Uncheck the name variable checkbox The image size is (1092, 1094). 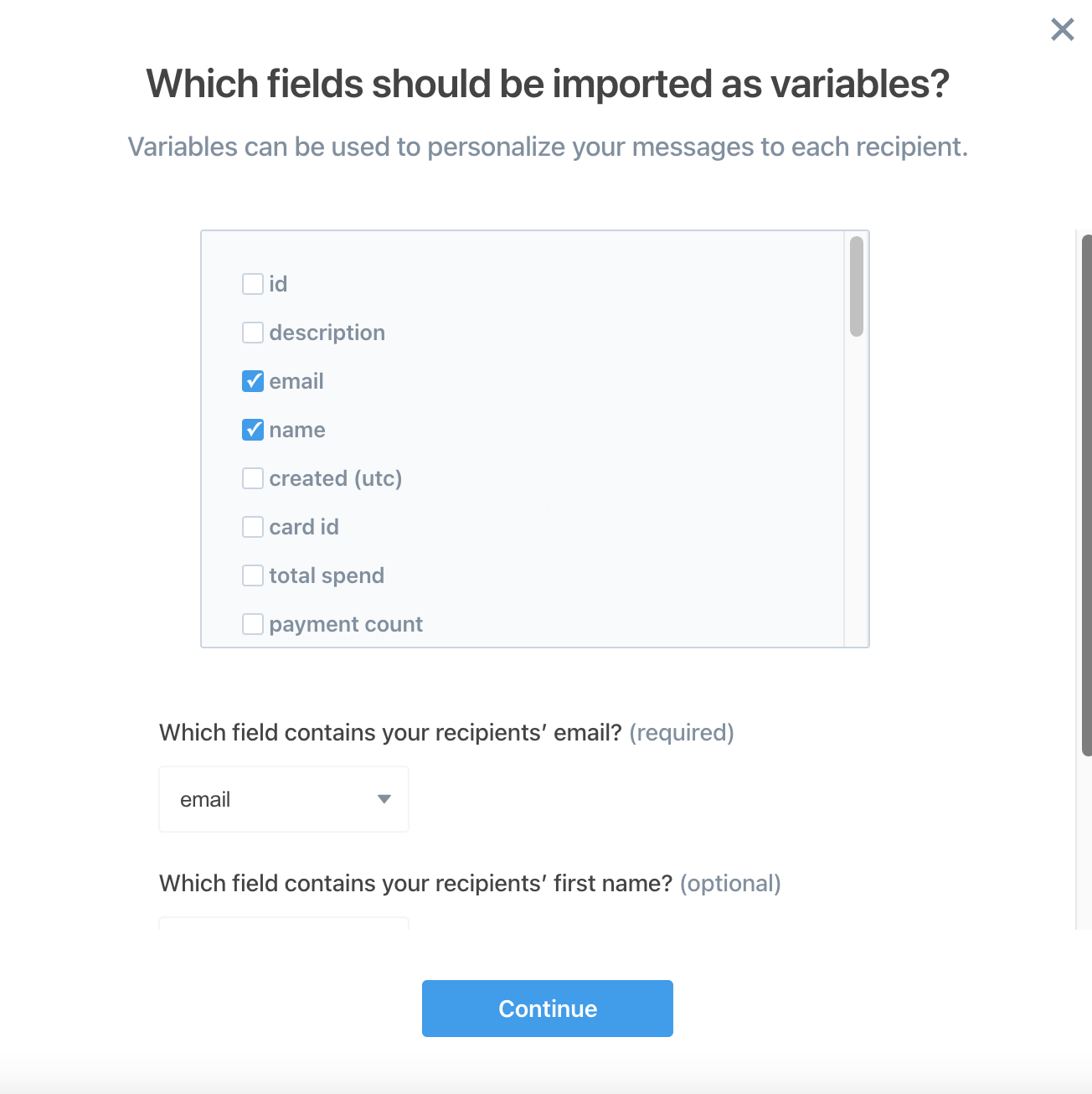click(253, 430)
